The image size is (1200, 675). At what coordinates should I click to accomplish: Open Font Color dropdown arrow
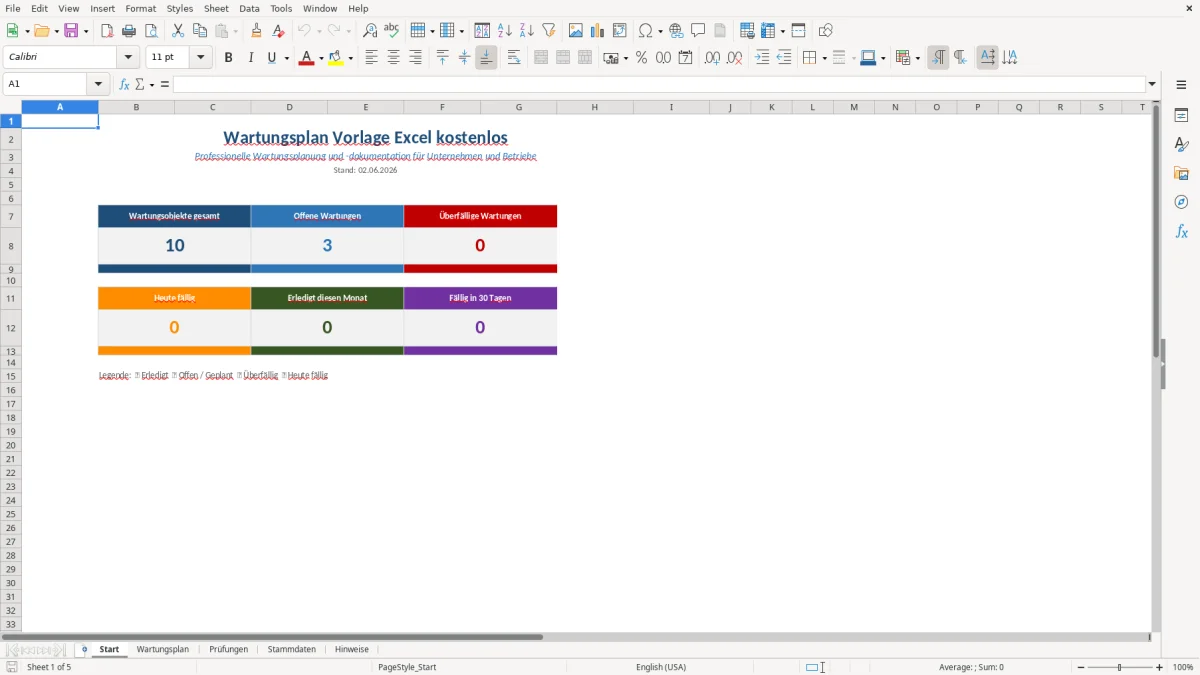coord(320,58)
